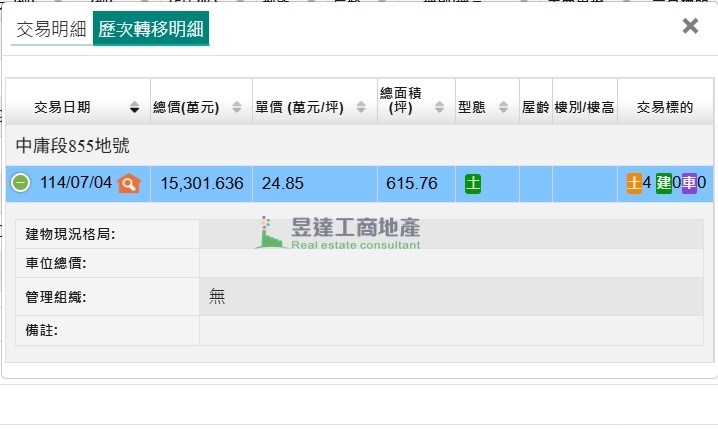Screen dimensions: 718x429
Task: Click the 屋齡 column header
Action: point(536,107)
